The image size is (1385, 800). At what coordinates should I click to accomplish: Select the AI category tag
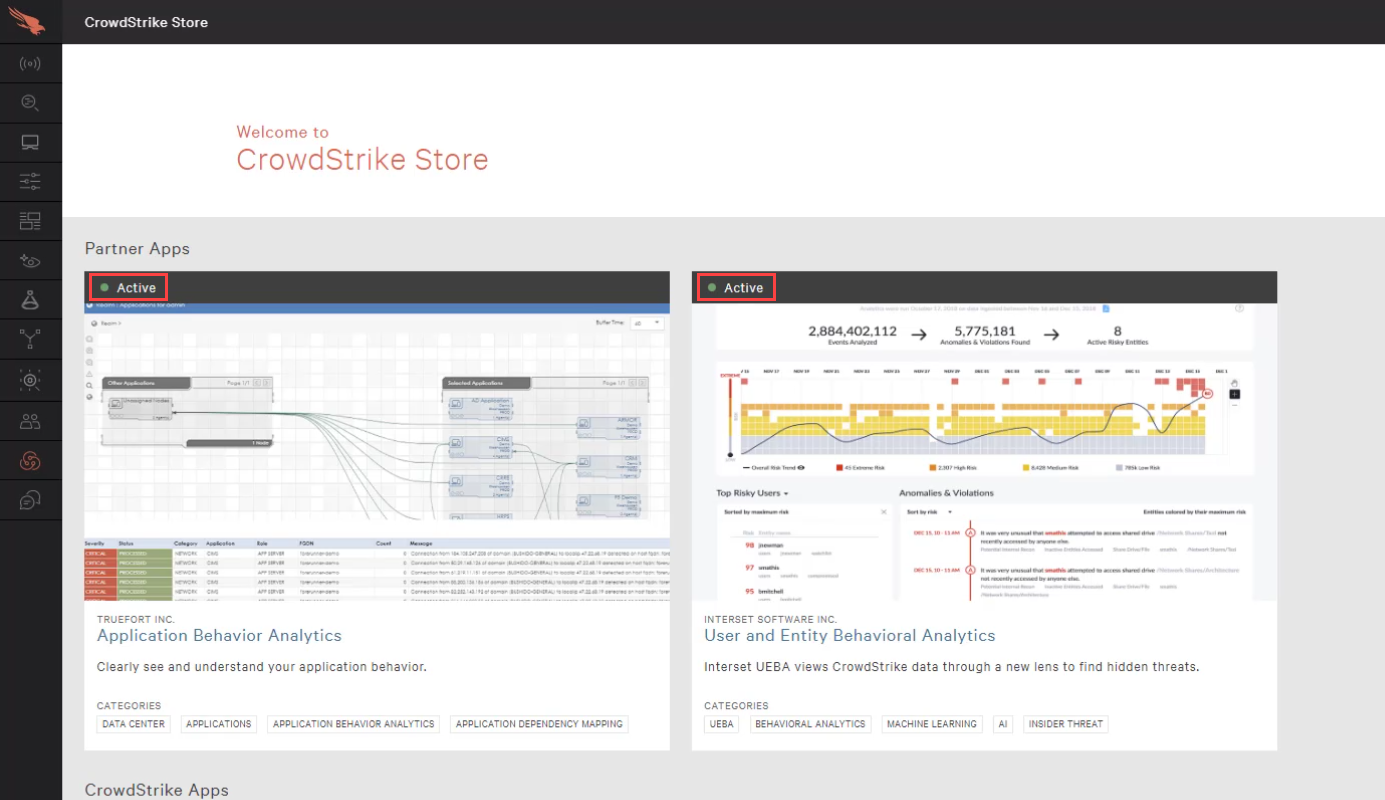click(x=1003, y=724)
